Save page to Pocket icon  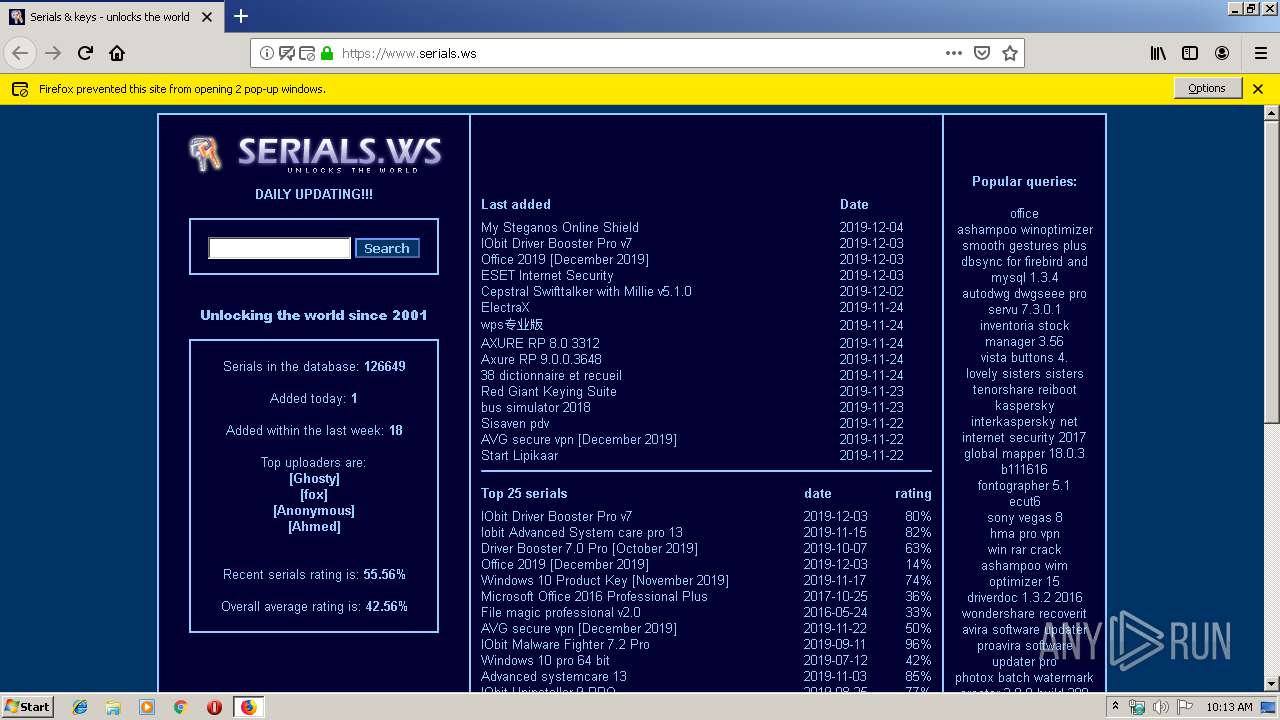(x=982, y=53)
